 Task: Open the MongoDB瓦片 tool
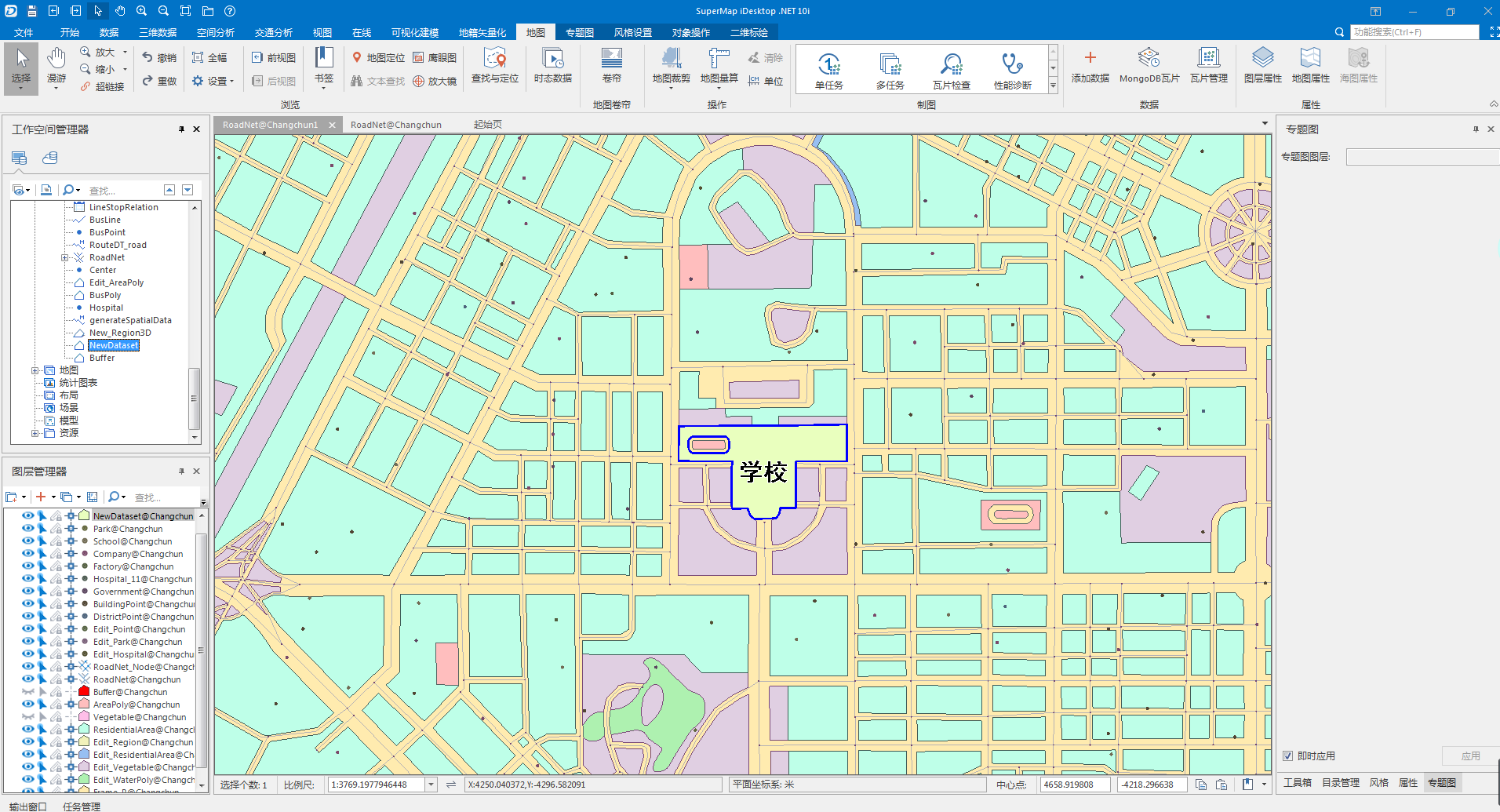coord(1149,66)
